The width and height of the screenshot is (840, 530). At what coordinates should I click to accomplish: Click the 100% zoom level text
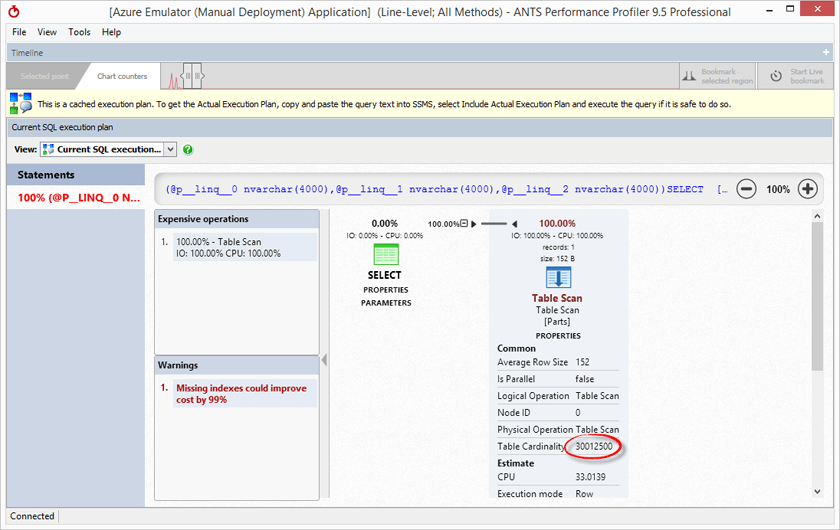pos(777,189)
